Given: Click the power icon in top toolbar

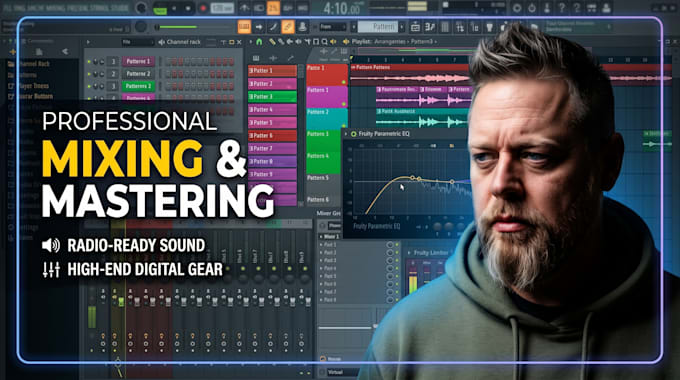Looking at the screenshot, I should (532, 8).
